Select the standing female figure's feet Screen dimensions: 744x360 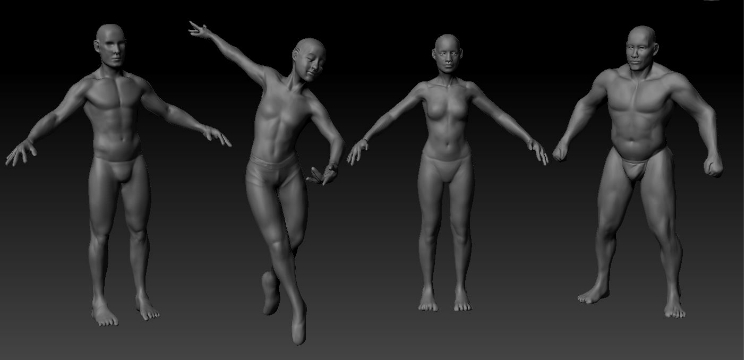[445, 300]
